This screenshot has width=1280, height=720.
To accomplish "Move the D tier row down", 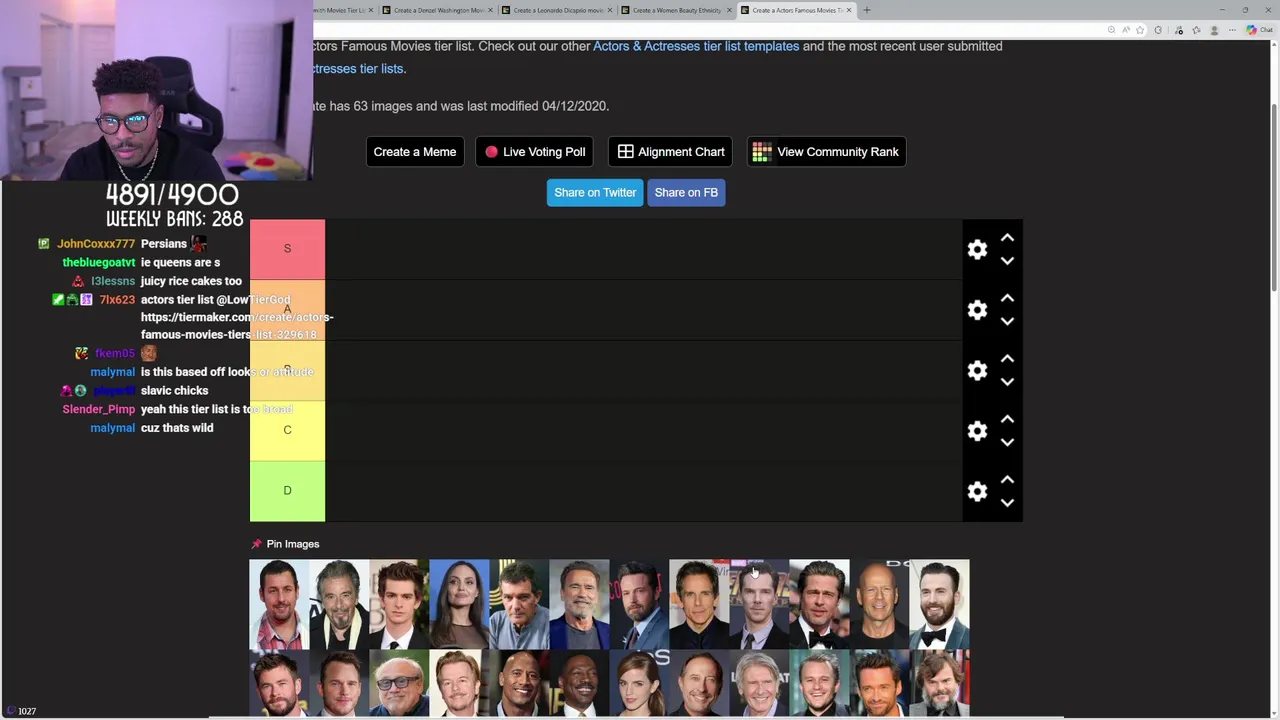I will click(x=1007, y=502).
